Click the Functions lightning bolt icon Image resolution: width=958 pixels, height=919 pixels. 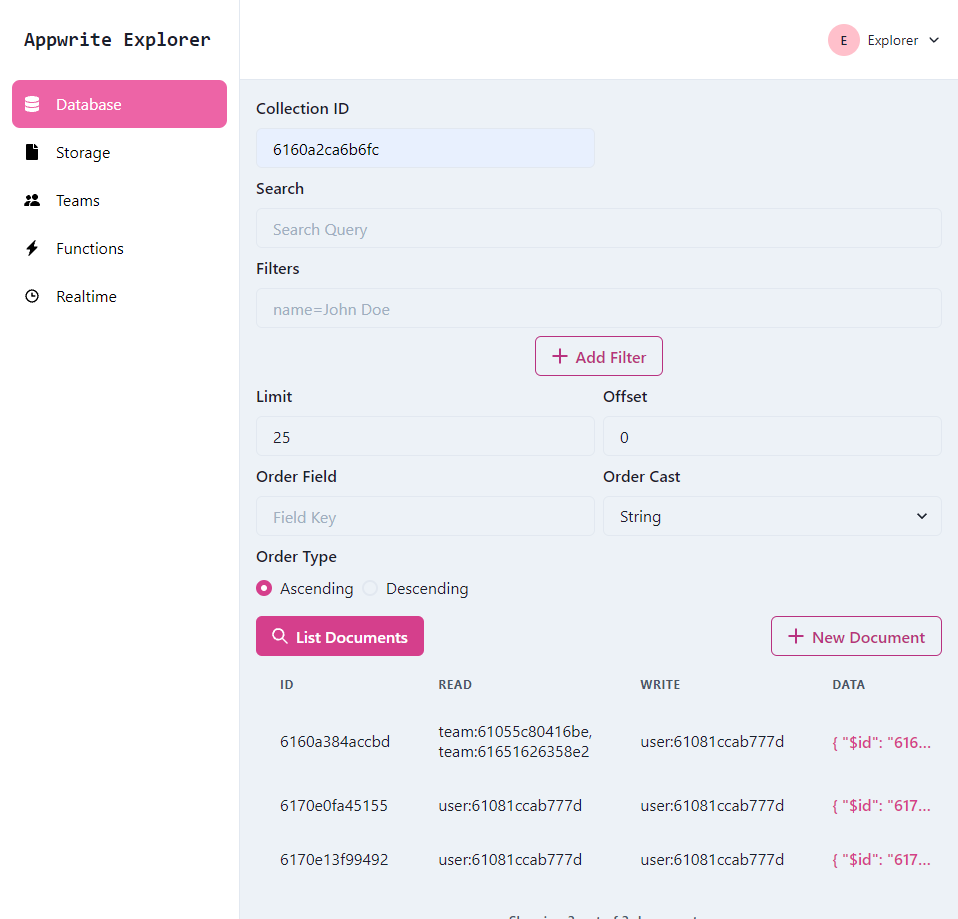pyautogui.click(x=32, y=248)
